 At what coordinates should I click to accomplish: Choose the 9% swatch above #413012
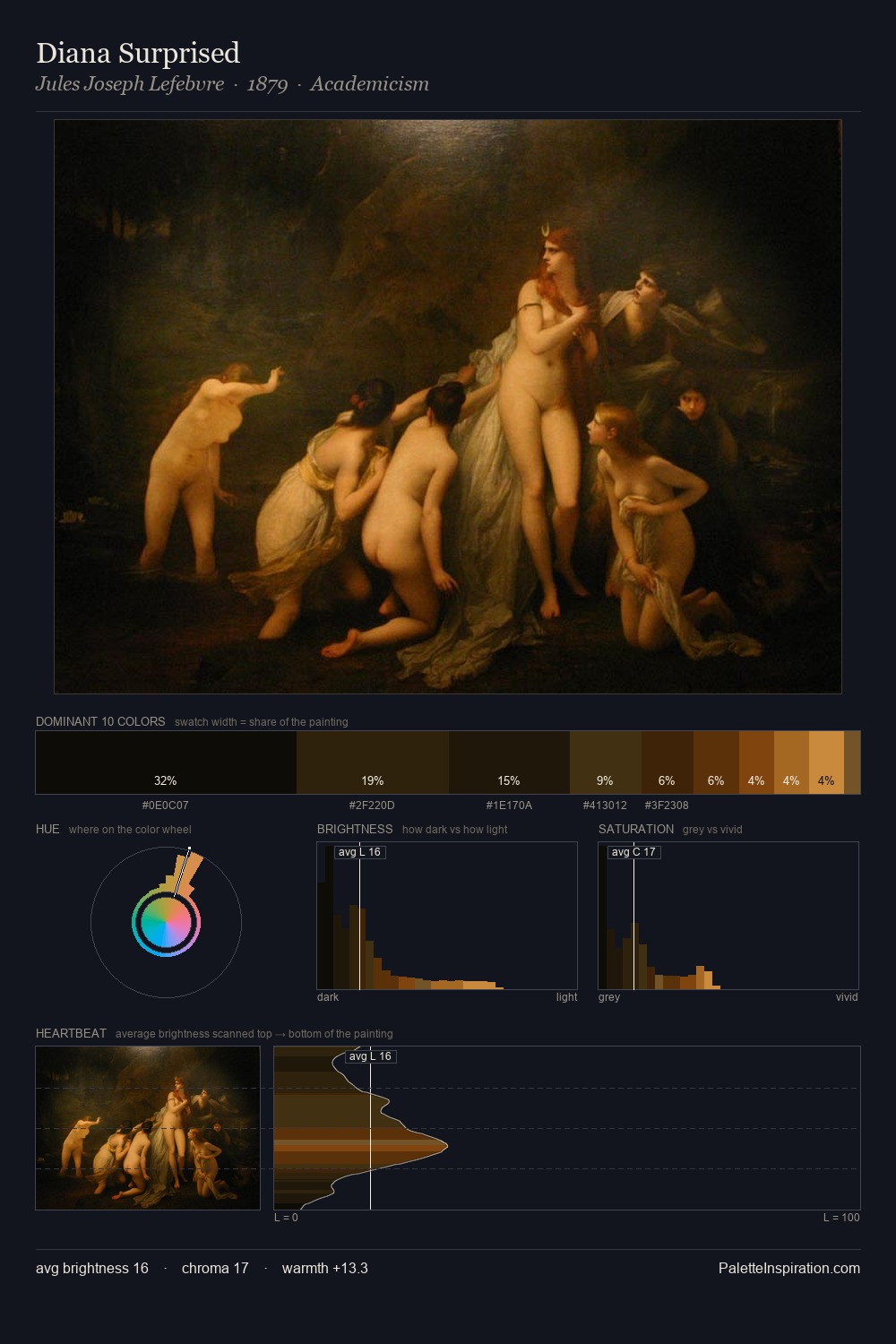(606, 762)
